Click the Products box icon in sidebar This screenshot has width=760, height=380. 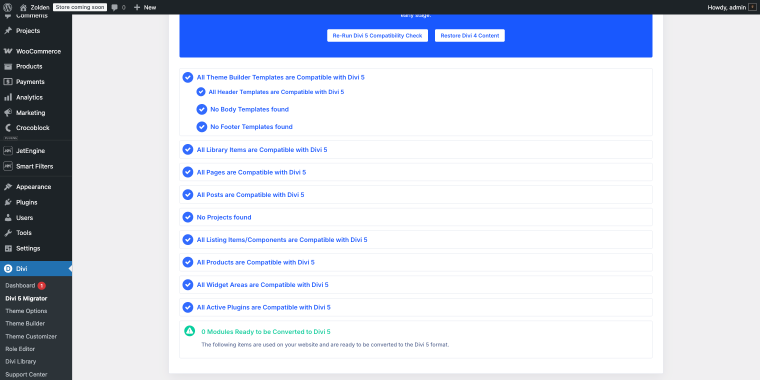point(8,66)
